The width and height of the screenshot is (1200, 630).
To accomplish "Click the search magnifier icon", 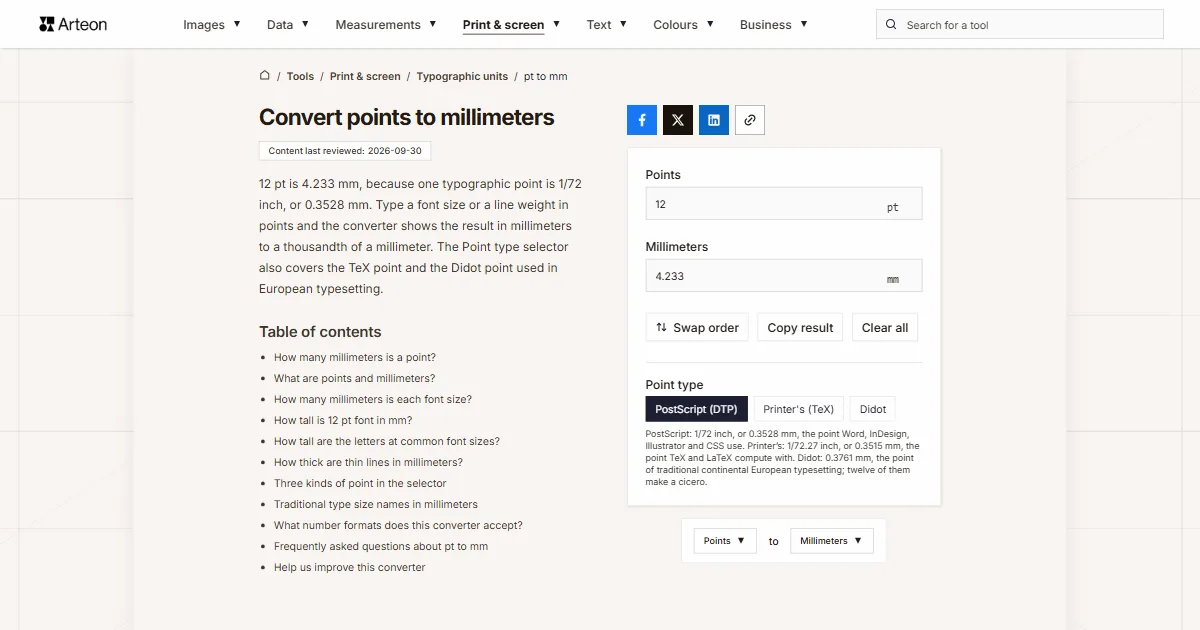I will [x=892, y=25].
